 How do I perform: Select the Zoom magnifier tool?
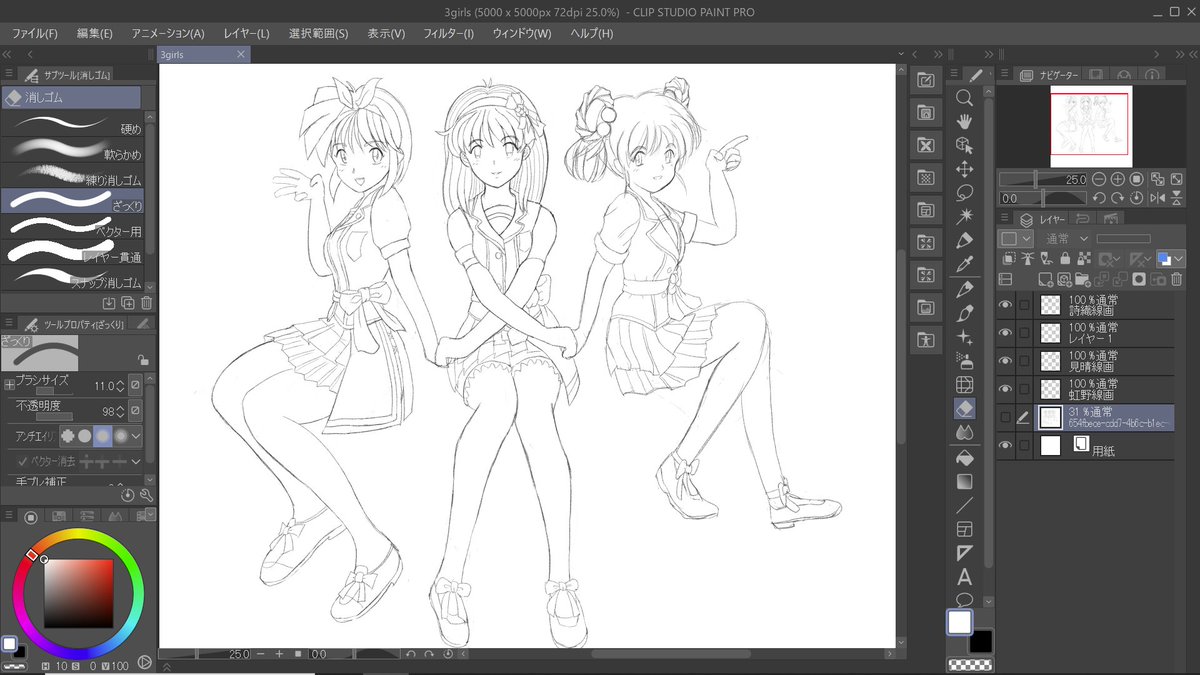965,97
